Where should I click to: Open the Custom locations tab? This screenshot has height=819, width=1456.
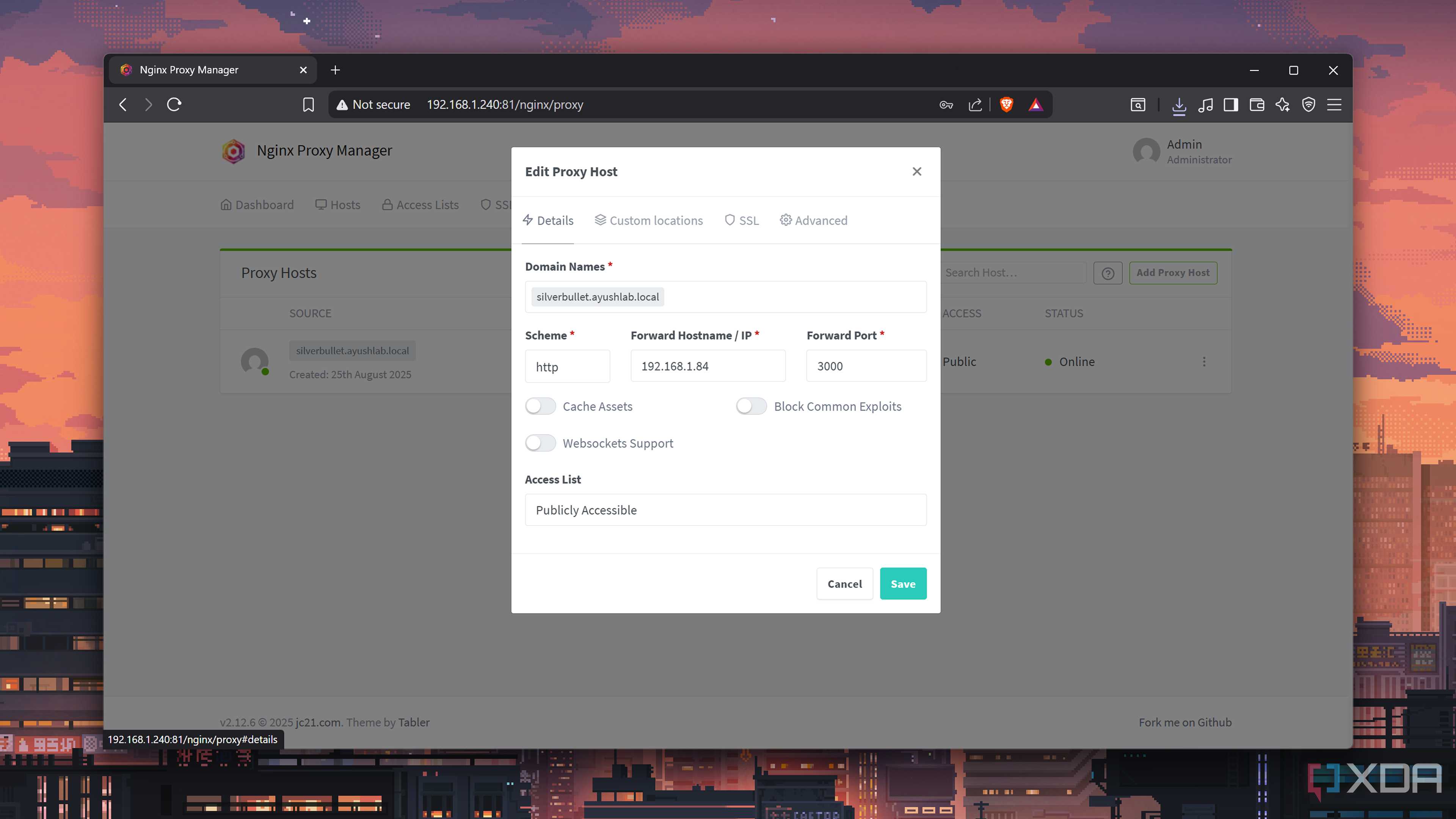648,220
